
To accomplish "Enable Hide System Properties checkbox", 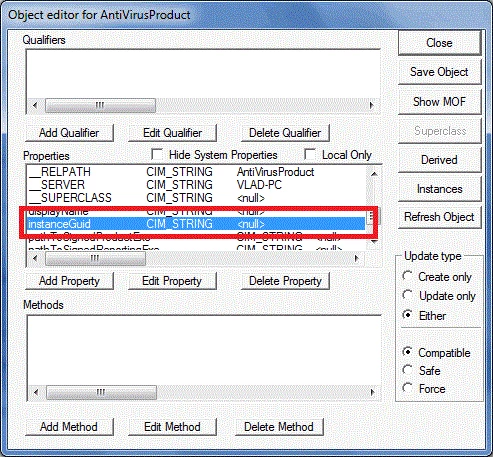I will pyautogui.click(x=157, y=154).
